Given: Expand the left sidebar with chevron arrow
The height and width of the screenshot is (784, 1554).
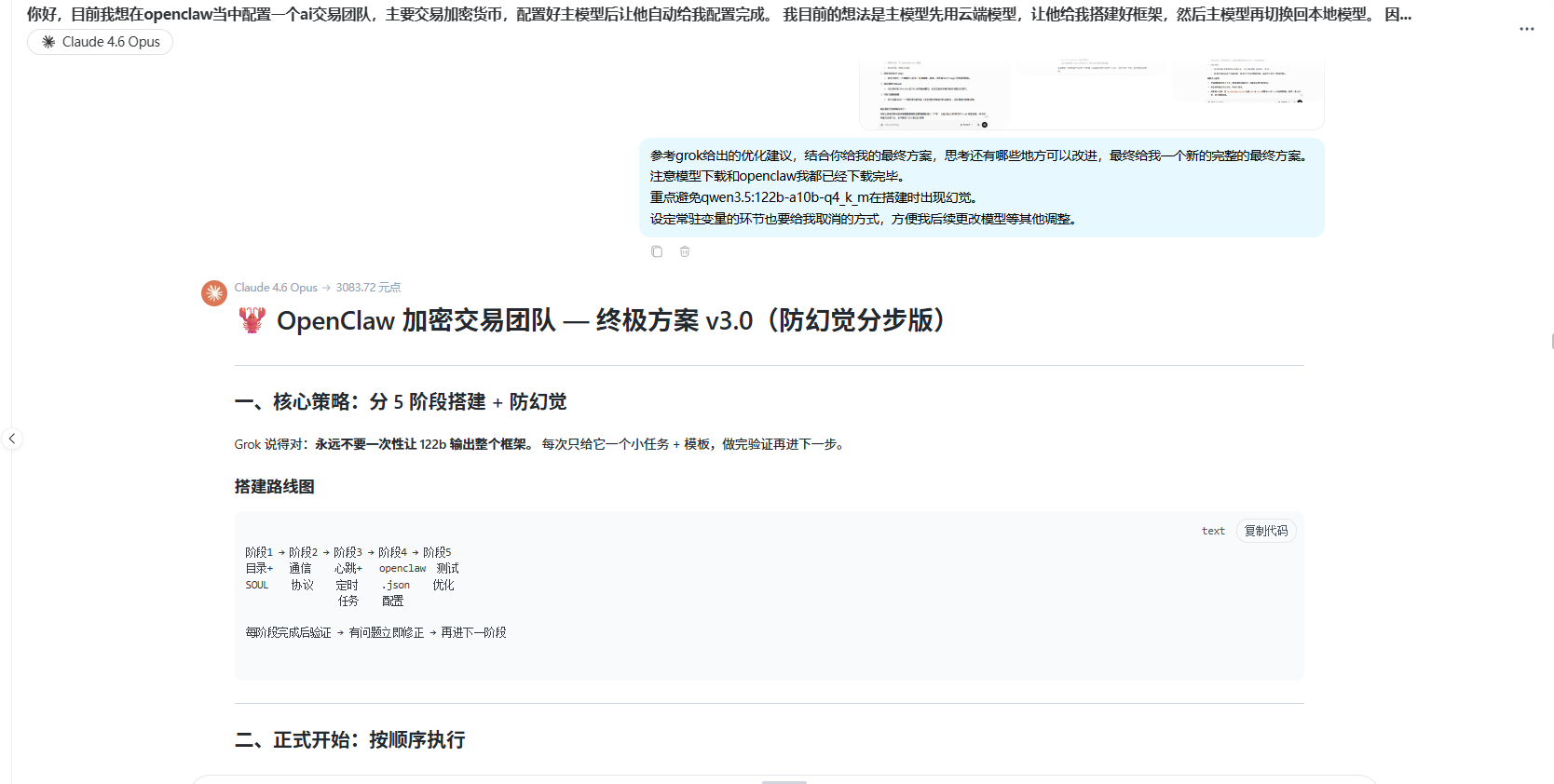Looking at the screenshot, I should click(12, 439).
